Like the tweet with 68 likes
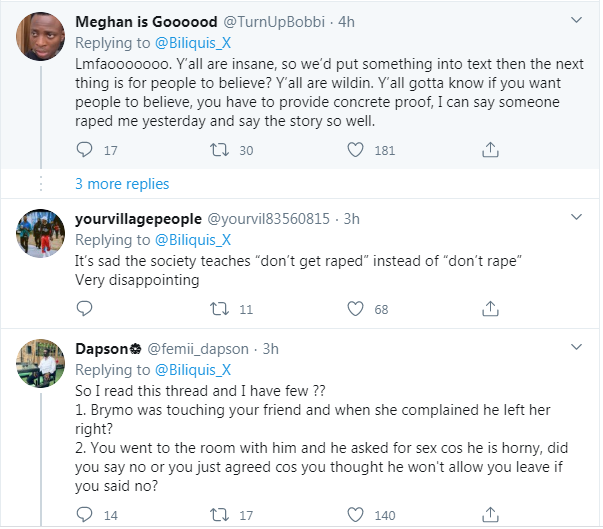 tap(355, 309)
